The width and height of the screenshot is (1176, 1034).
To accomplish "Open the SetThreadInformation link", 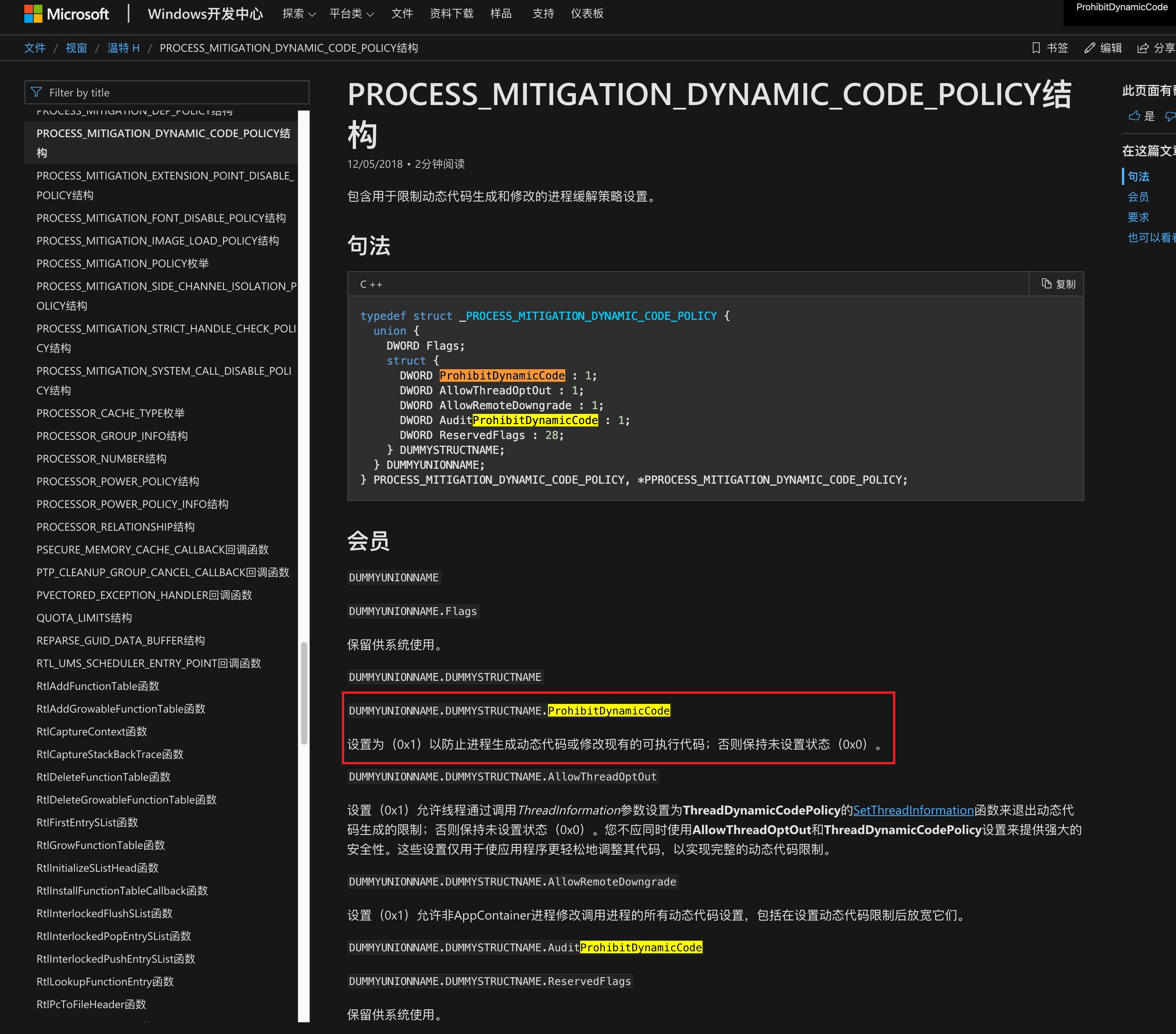I will 914,809.
